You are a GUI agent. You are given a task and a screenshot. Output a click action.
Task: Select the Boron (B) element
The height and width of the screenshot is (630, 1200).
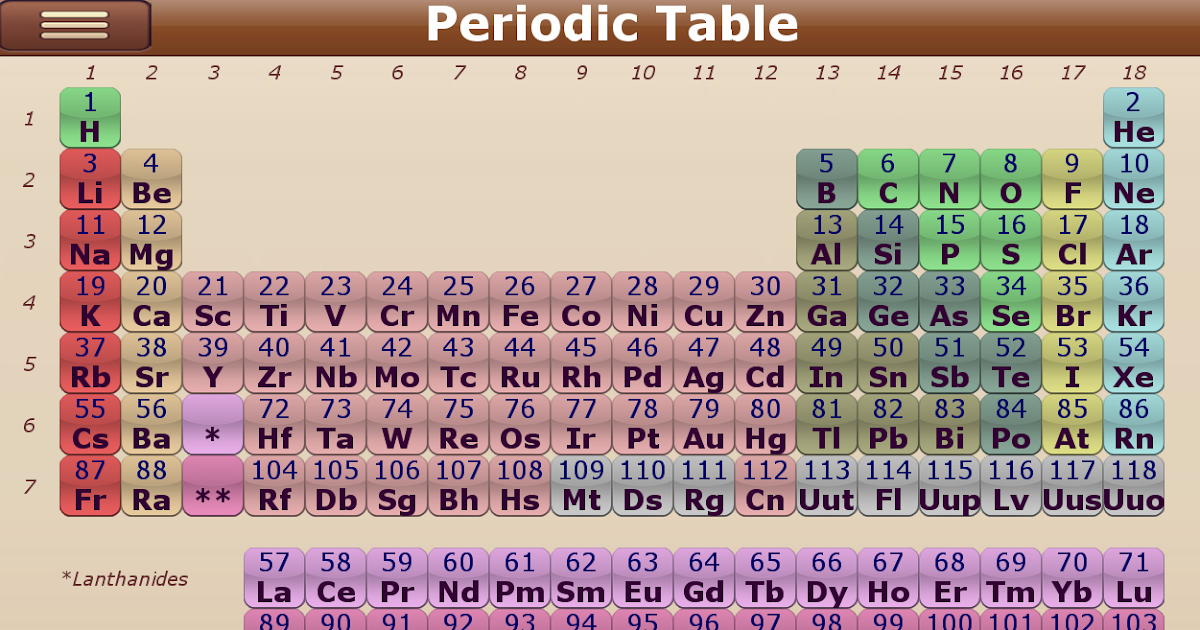827,179
